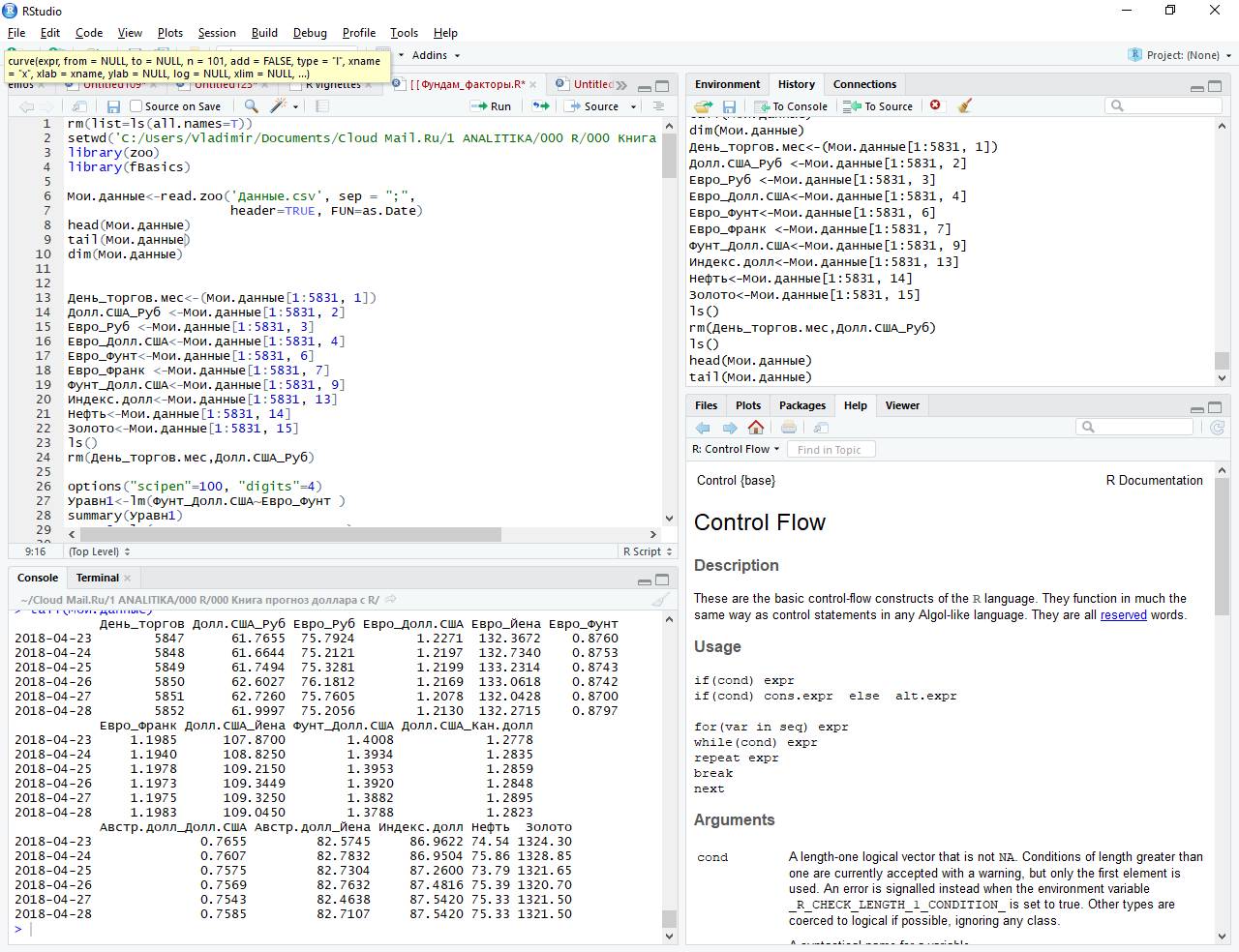Print the help topic using the printer icon

(x=789, y=428)
